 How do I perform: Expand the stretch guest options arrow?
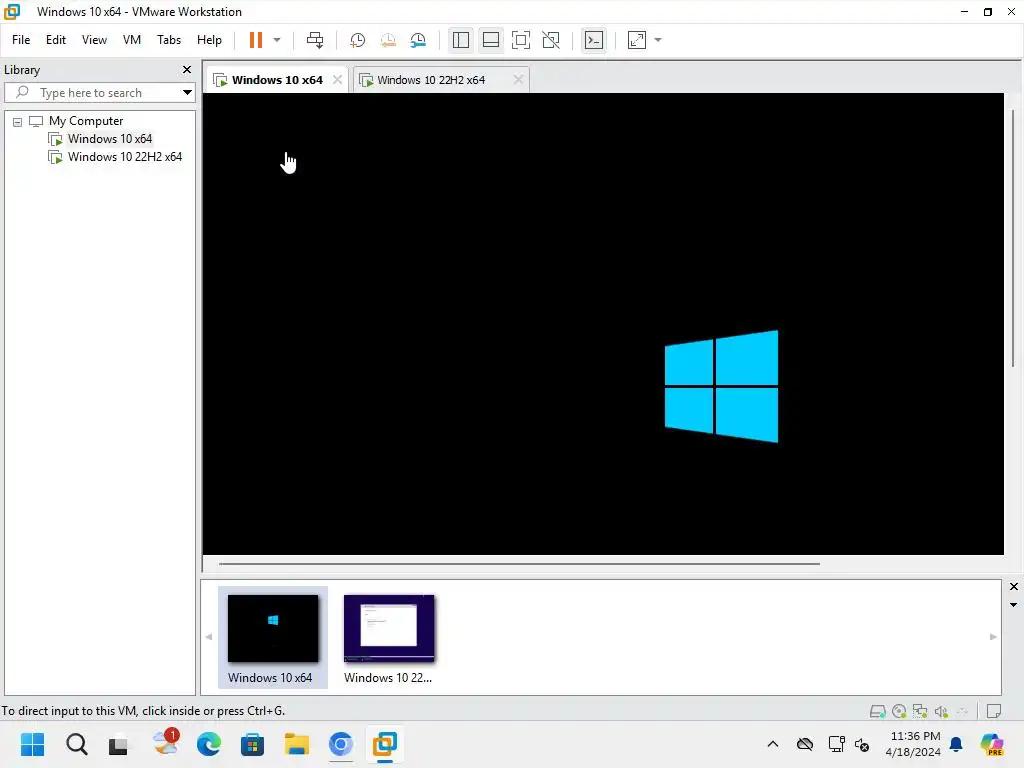(x=658, y=40)
